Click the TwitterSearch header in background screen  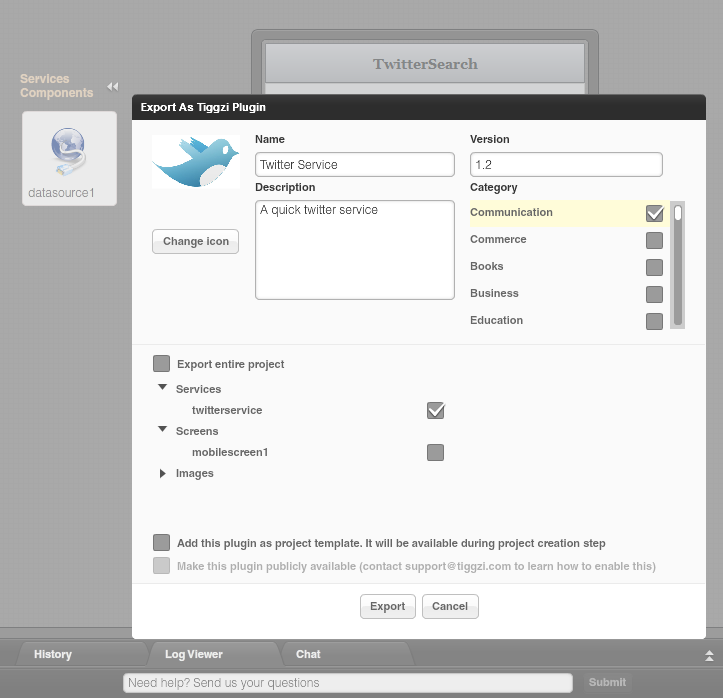[425, 64]
